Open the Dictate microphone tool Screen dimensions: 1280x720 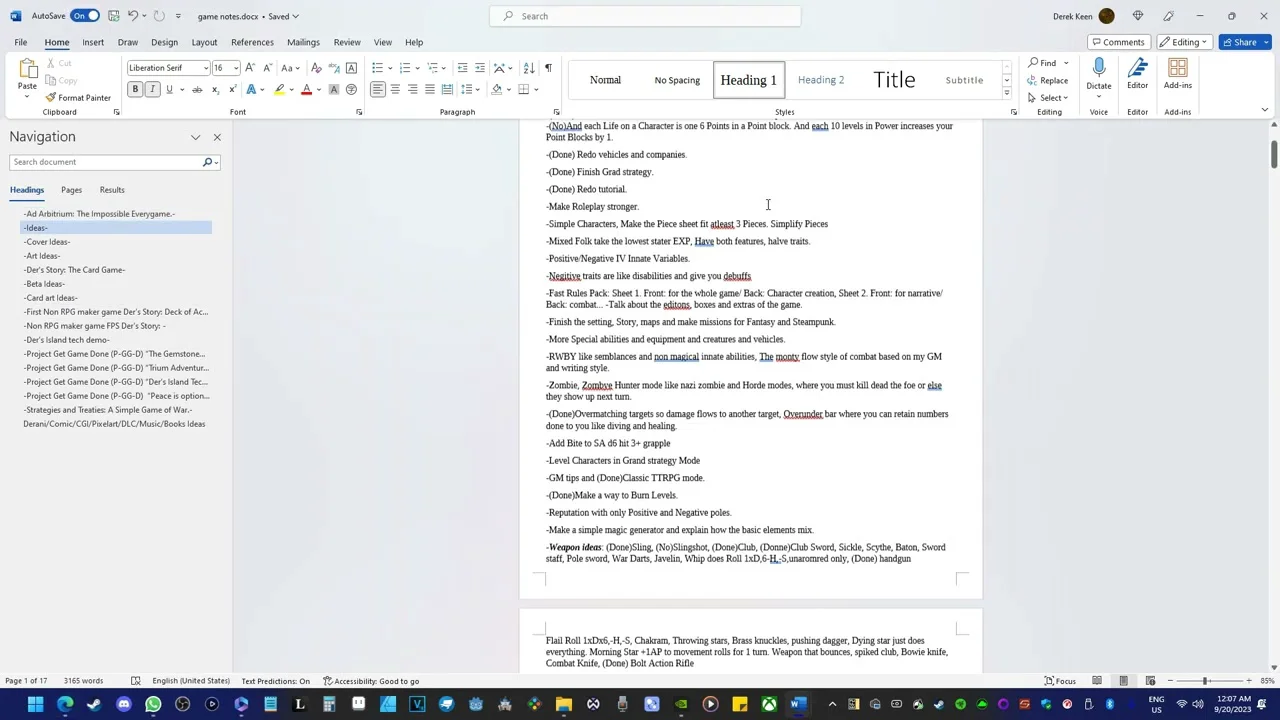coord(1098,74)
